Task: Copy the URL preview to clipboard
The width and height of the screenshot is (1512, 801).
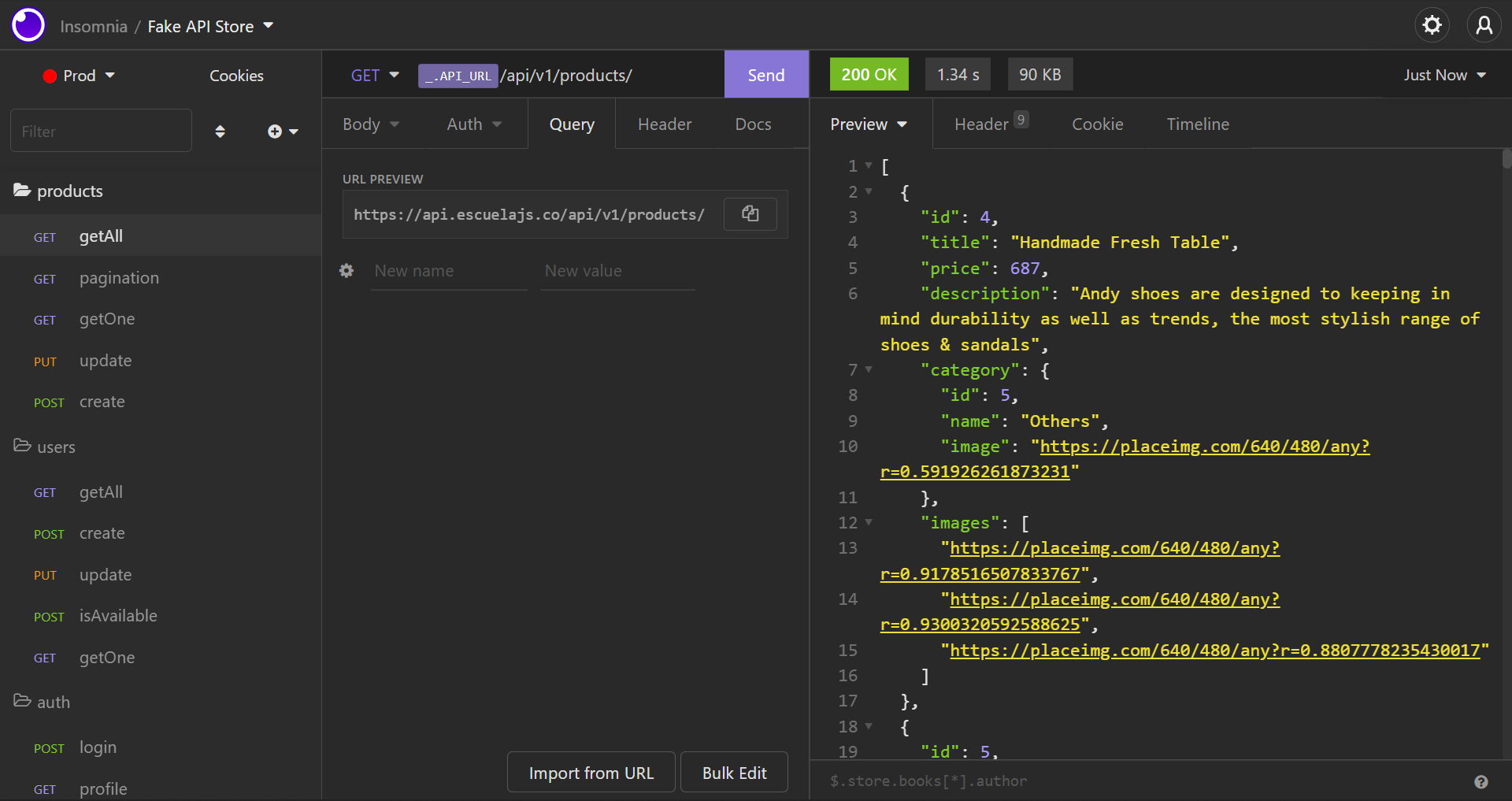Action: 750,213
